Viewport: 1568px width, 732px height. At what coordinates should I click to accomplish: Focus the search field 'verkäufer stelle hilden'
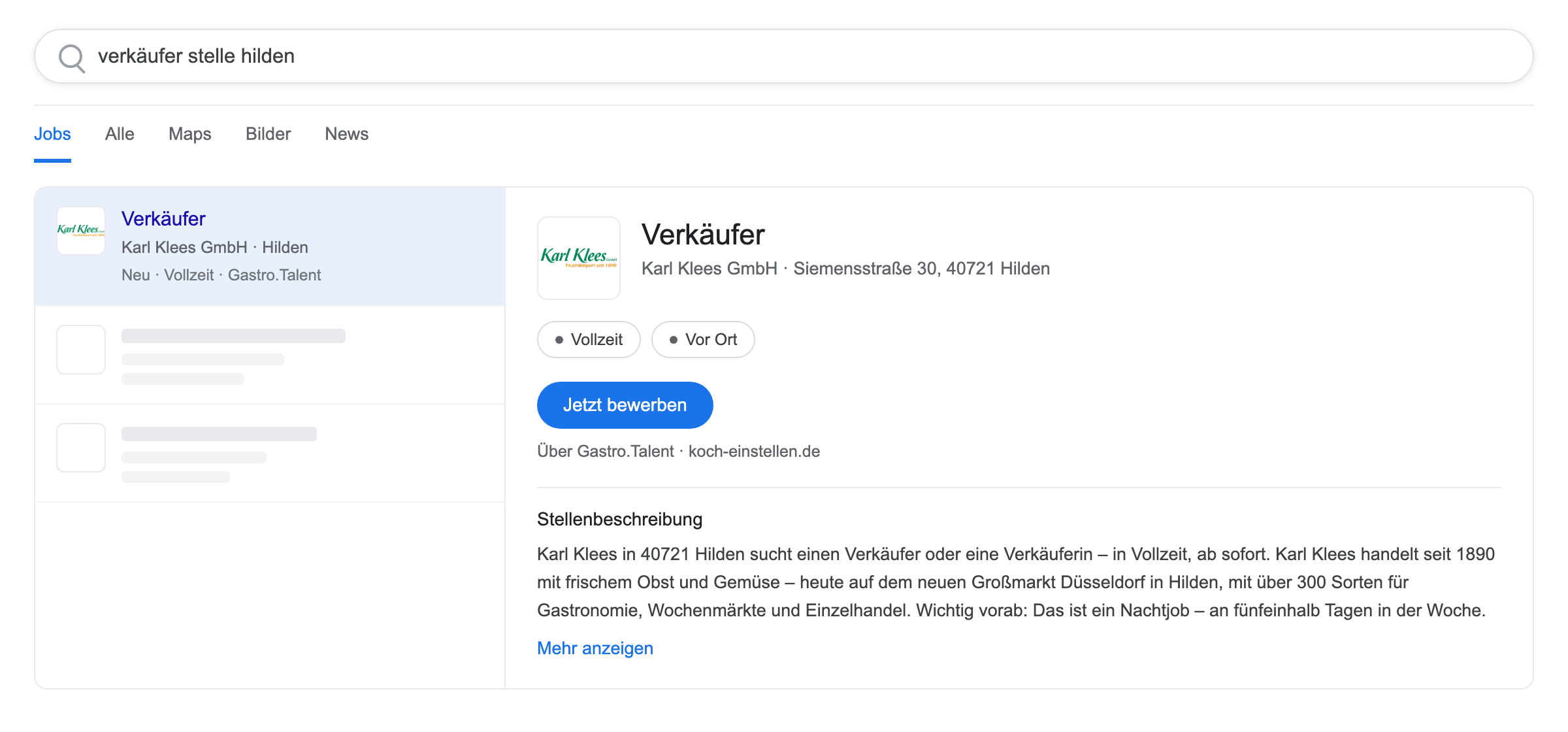tap(784, 56)
